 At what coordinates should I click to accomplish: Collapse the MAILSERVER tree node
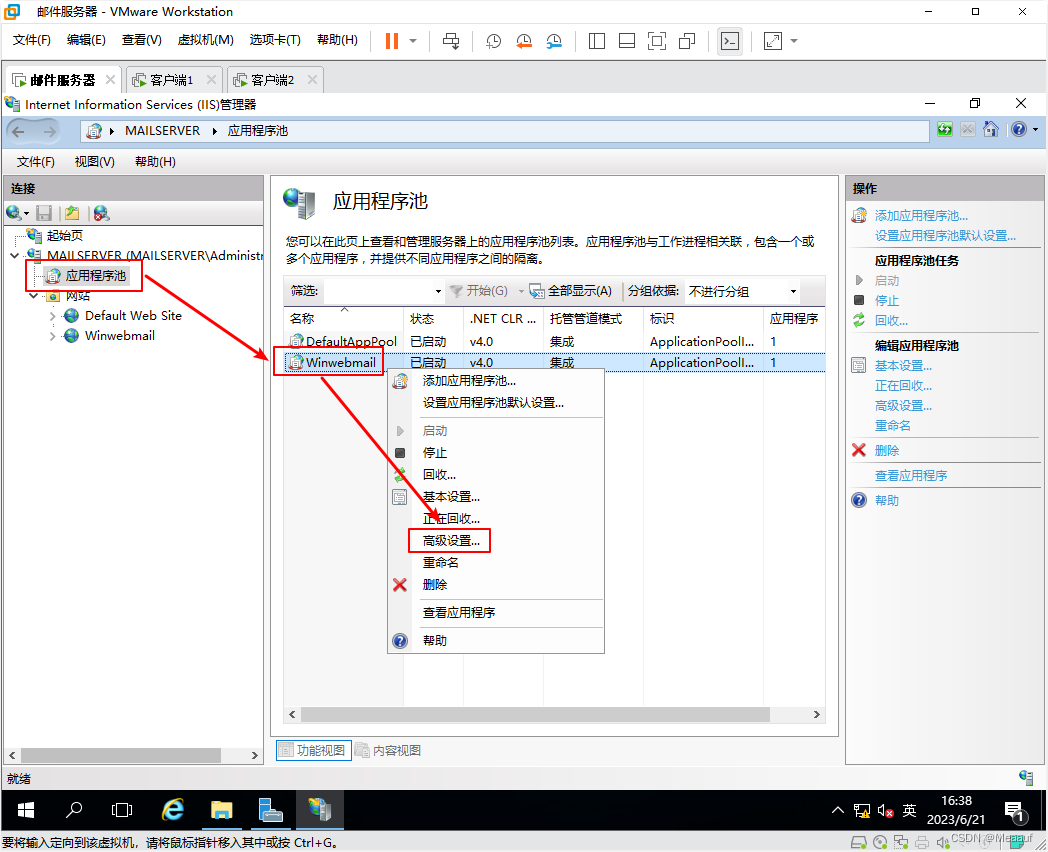[x=15, y=255]
